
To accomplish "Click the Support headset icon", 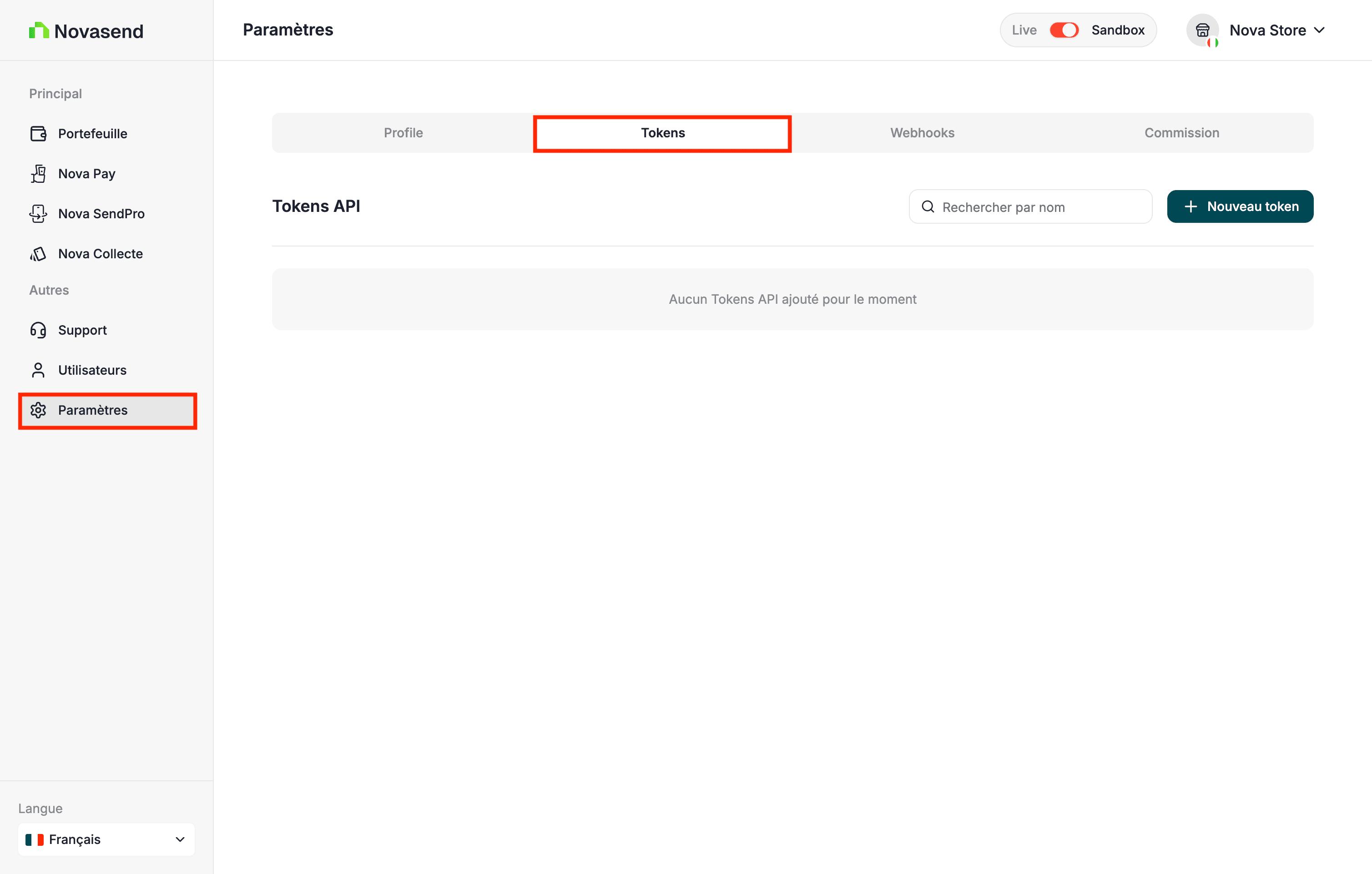I will pyautogui.click(x=38, y=330).
